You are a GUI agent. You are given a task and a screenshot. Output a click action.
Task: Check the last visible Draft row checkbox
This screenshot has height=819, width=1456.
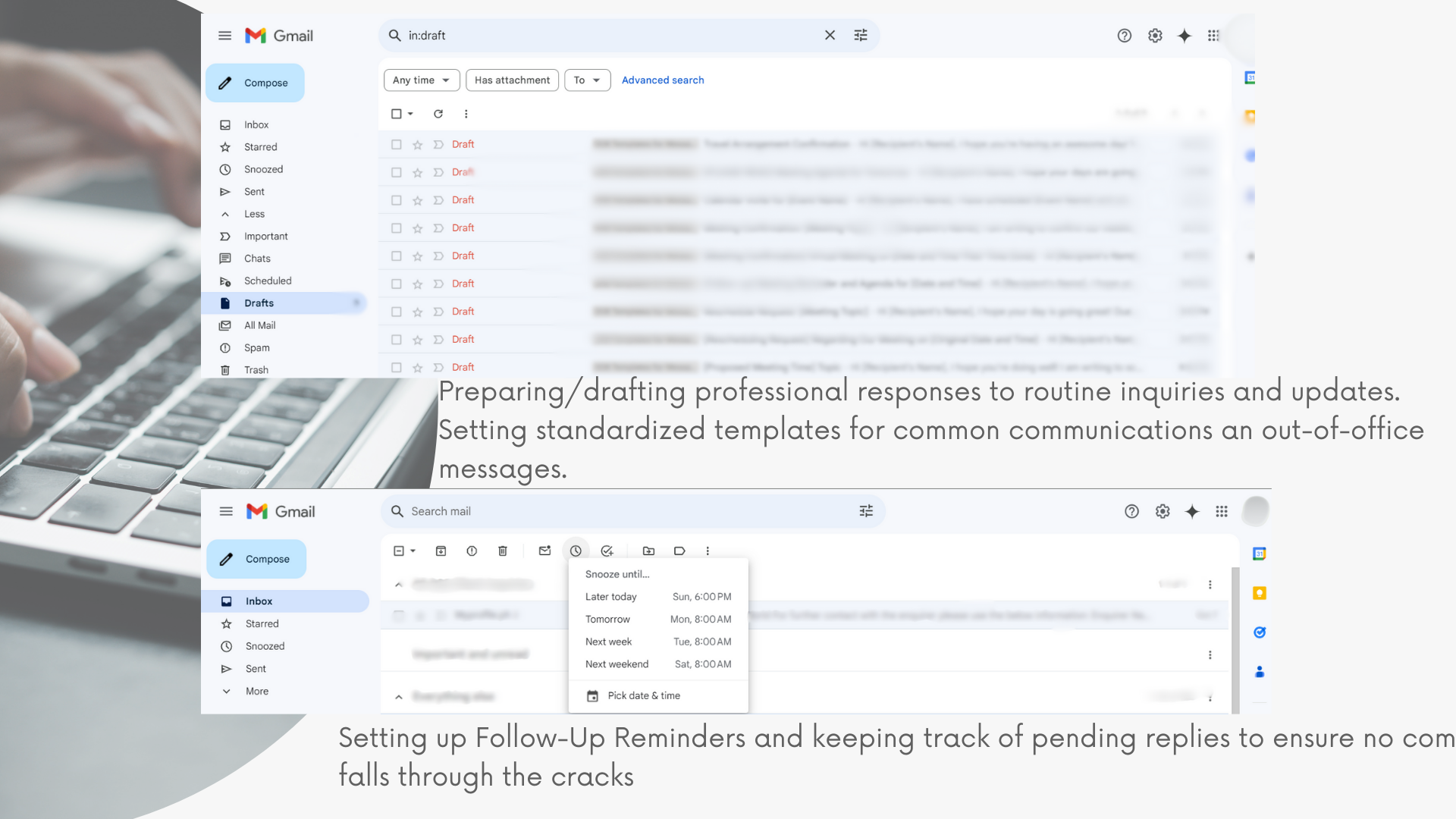[396, 367]
